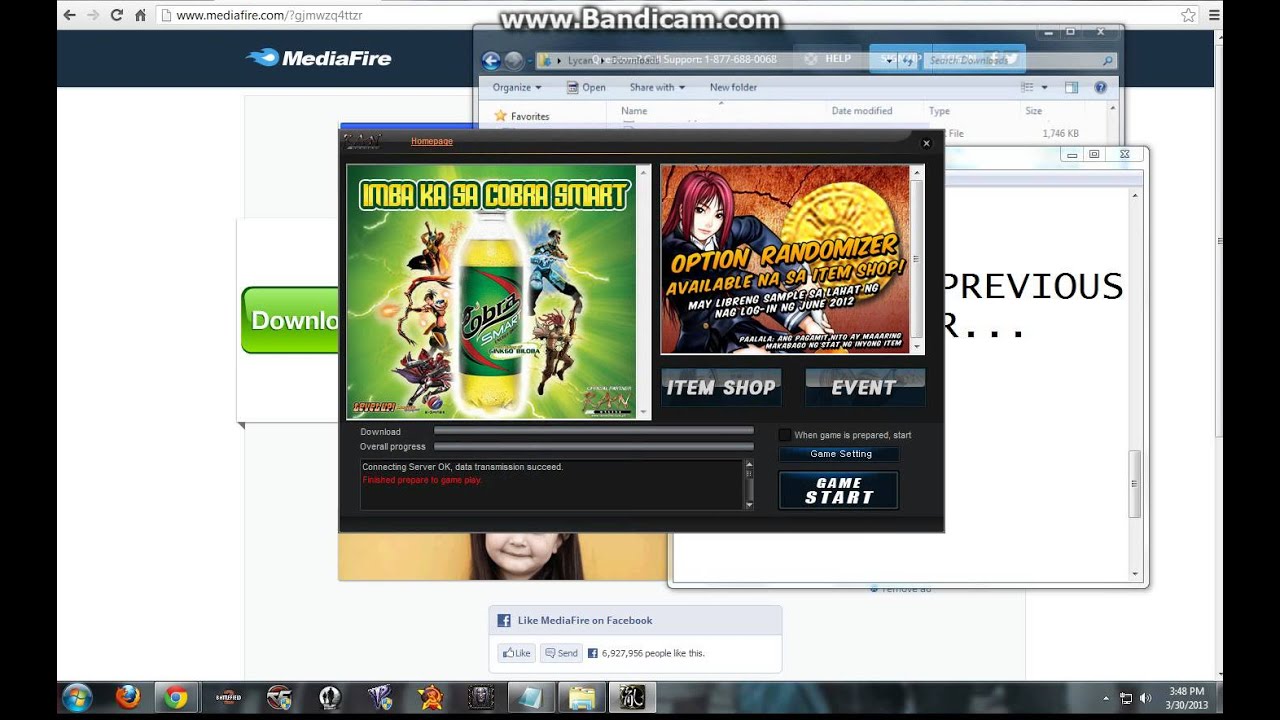1280x720 pixels.
Task: Open the Explorer help question-mark icon
Action: click(x=1100, y=87)
